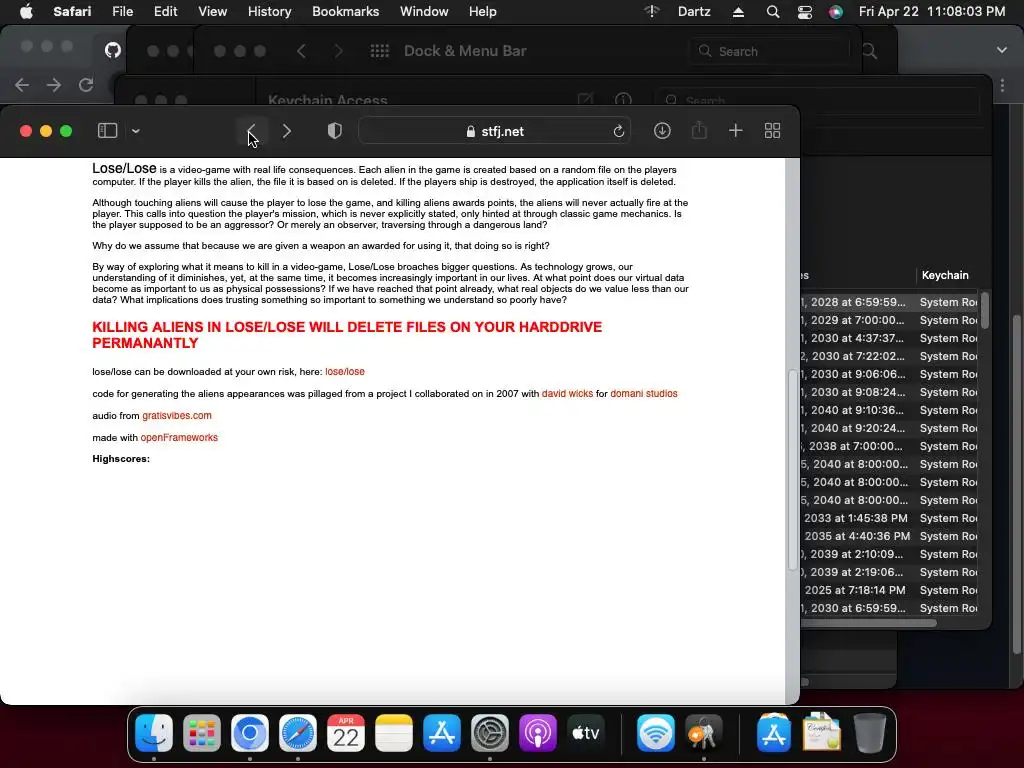
Task: Open the Help menu
Action: (x=483, y=12)
